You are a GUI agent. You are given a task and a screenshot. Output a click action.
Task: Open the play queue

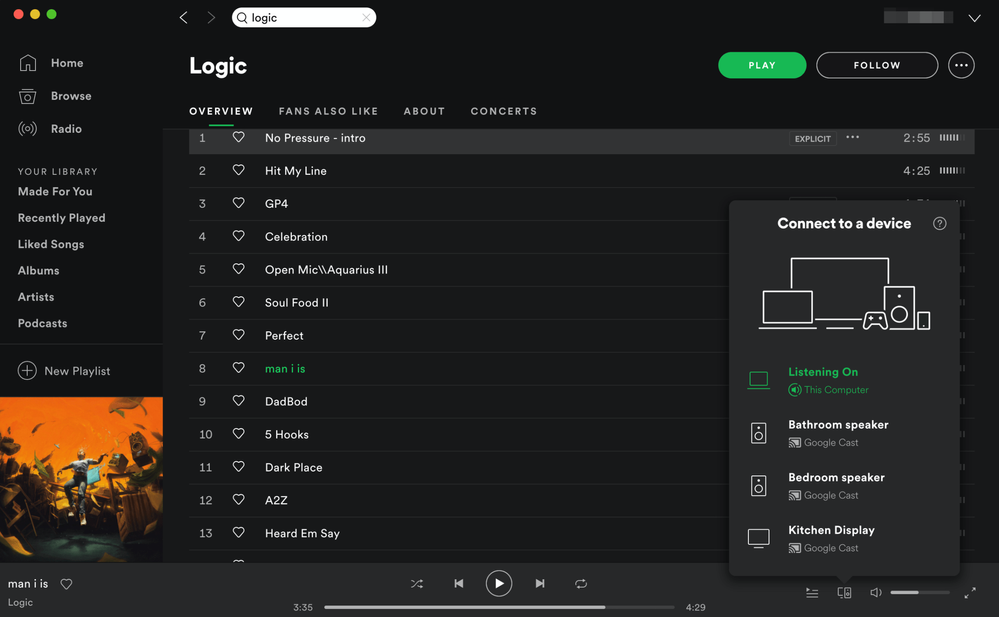[x=812, y=593]
